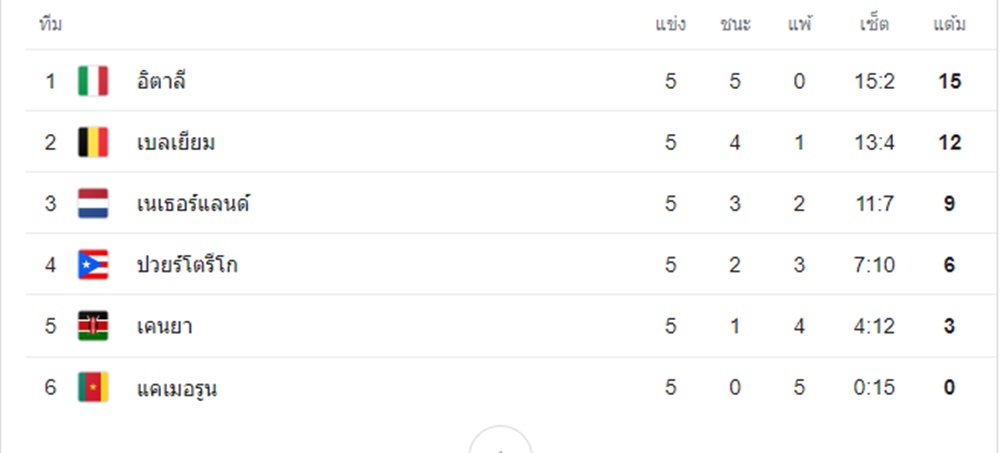Click the Cameroon flag icon

[x=93, y=387]
